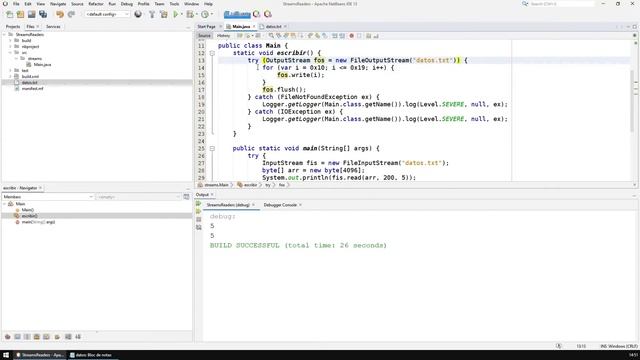The height and width of the screenshot is (360, 640).
Task: Expand the nbproject folder node
Action: tap(10, 47)
